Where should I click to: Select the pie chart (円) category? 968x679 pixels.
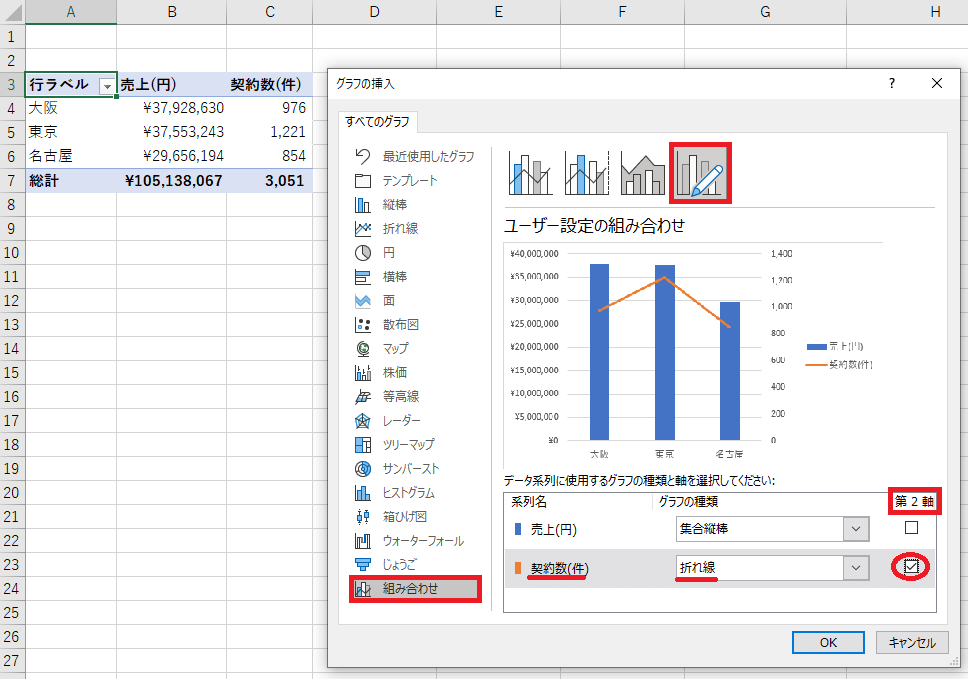(x=388, y=252)
